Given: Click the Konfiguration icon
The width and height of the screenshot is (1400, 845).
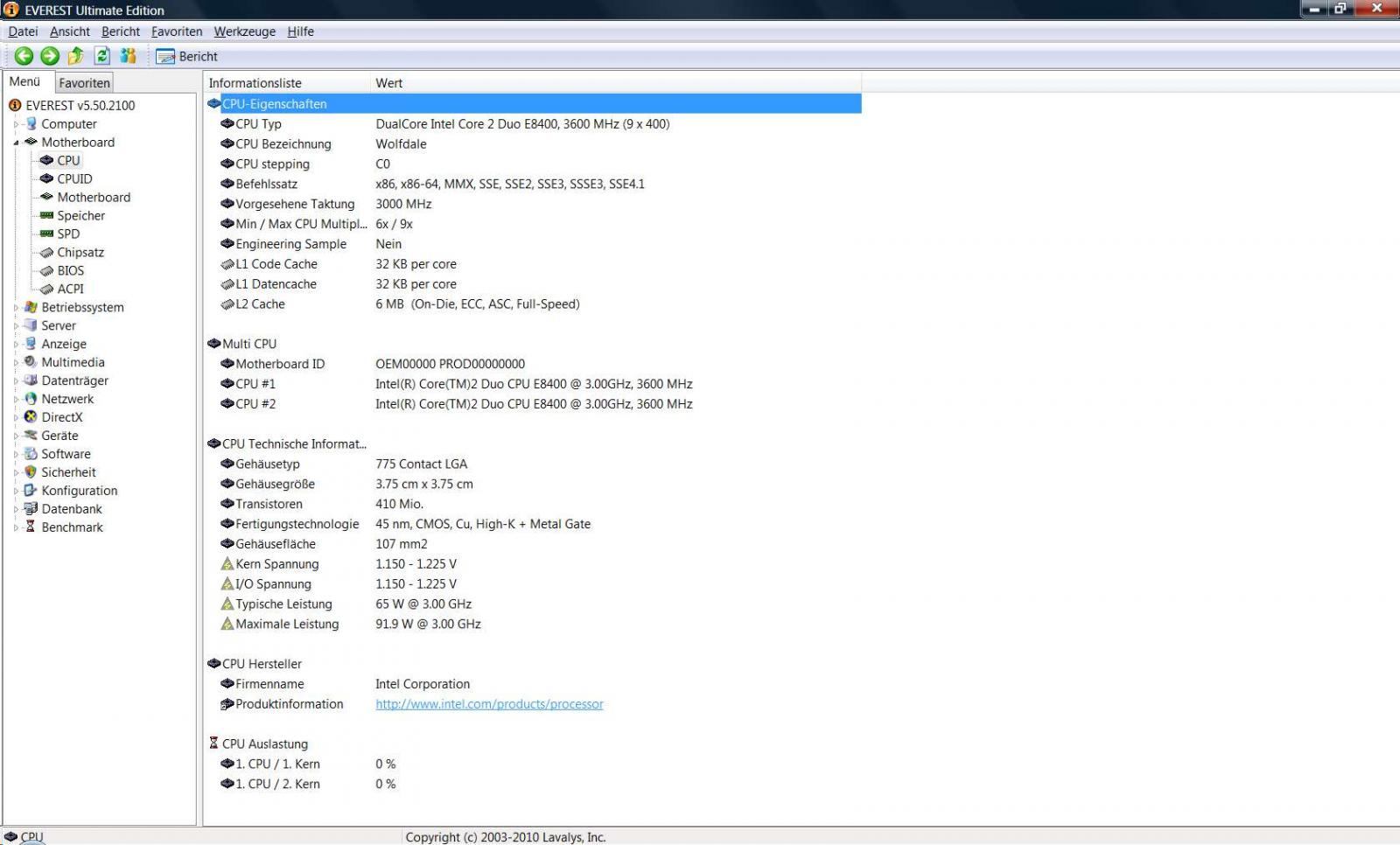Looking at the screenshot, I should click(31, 491).
